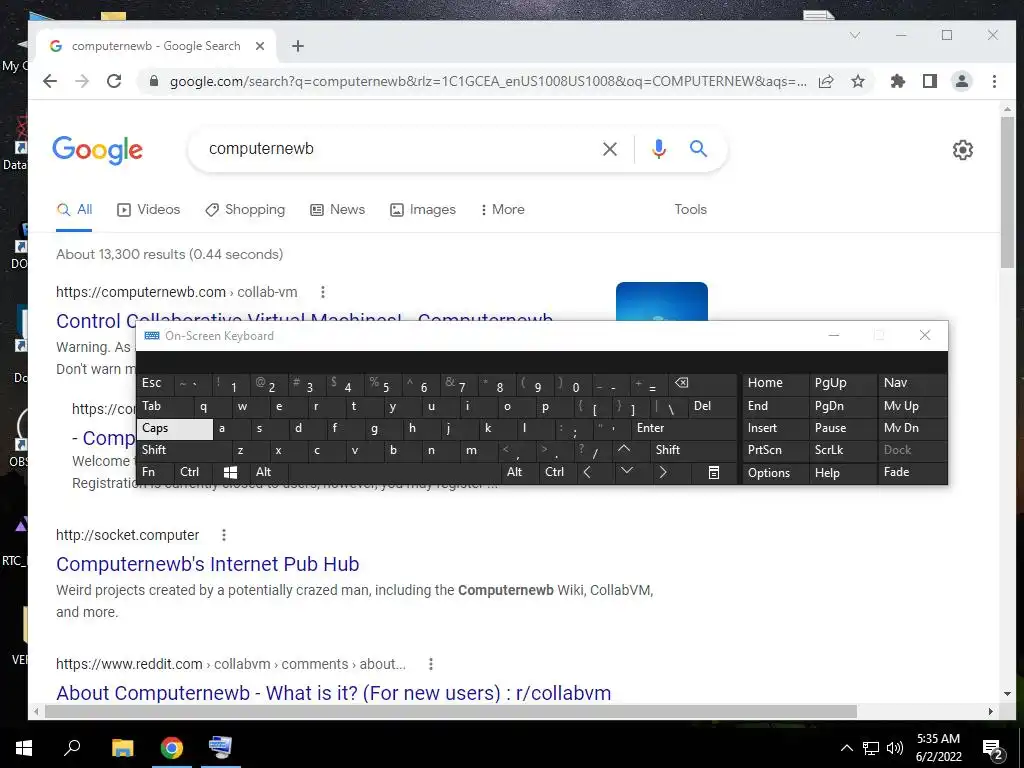Expand the More search filter menu
This screenshot has height=768, width=1024.
502,210
